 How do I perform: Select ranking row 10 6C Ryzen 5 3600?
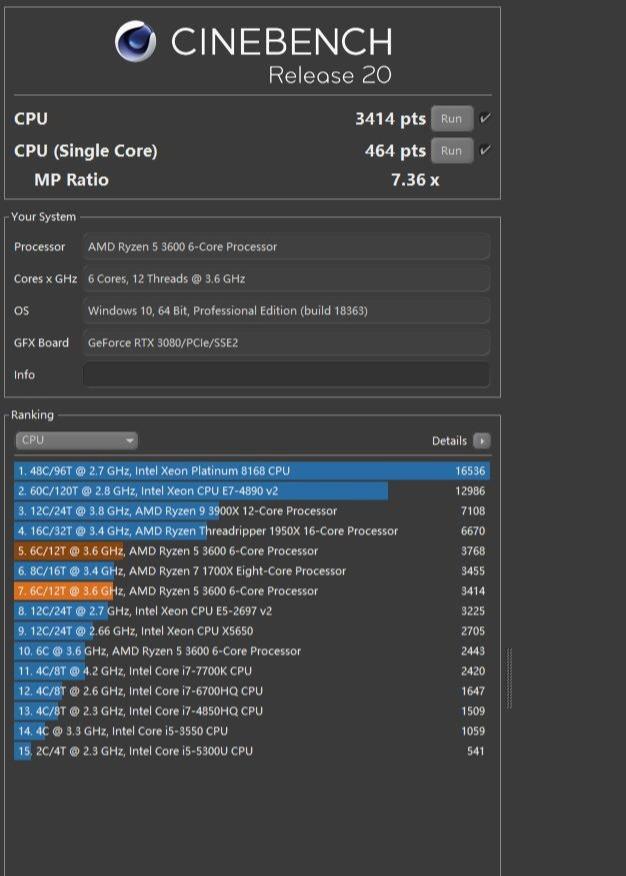pos(252,651)
